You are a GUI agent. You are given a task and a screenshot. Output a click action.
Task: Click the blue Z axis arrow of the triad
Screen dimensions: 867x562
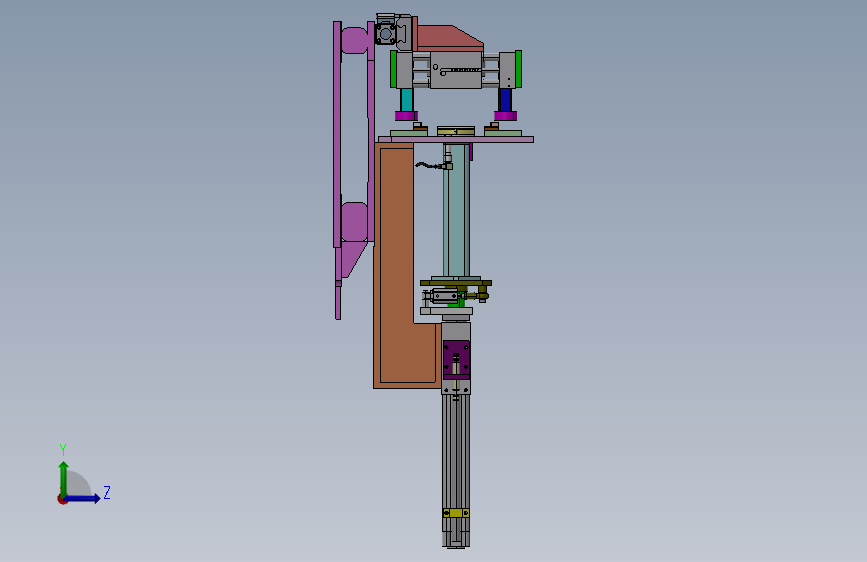click(83, 498)
